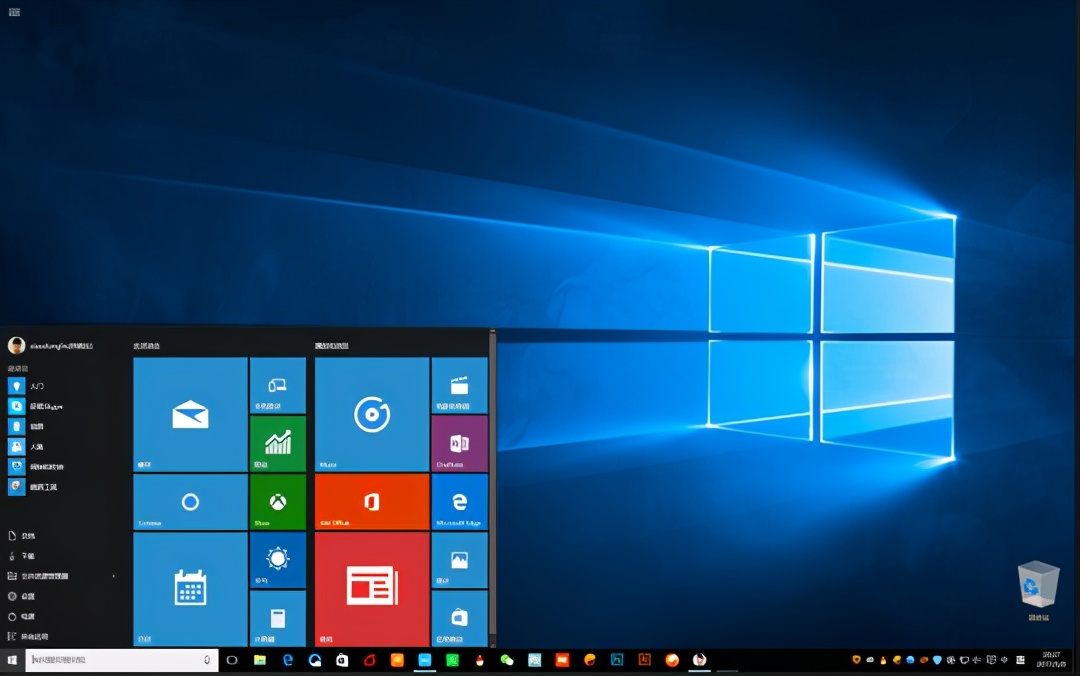Launch the Xbox tile
Image resolution: width=1080 pixels, height=676 pixels.
point(277,501)
